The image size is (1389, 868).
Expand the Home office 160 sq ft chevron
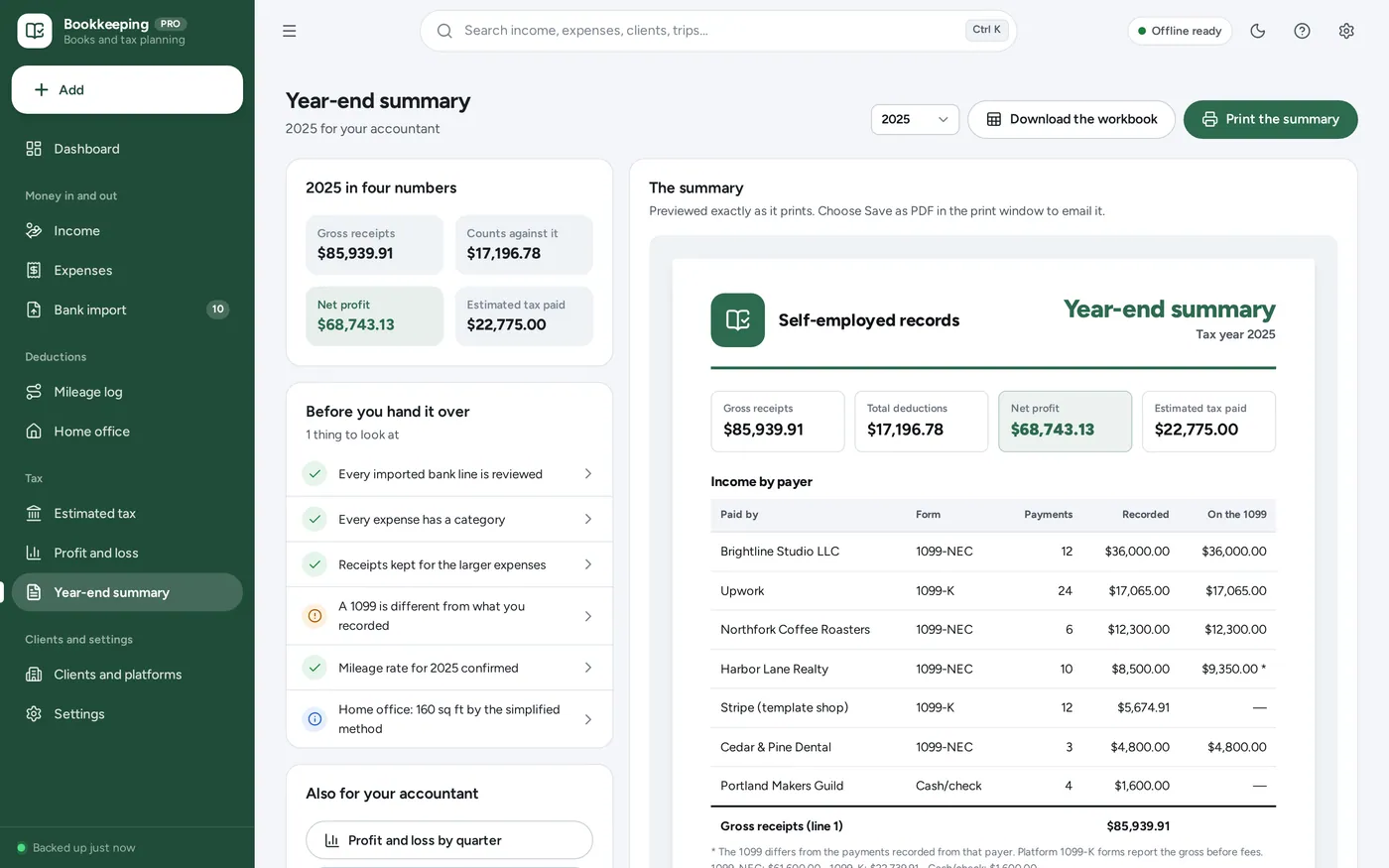pos(588,719)
